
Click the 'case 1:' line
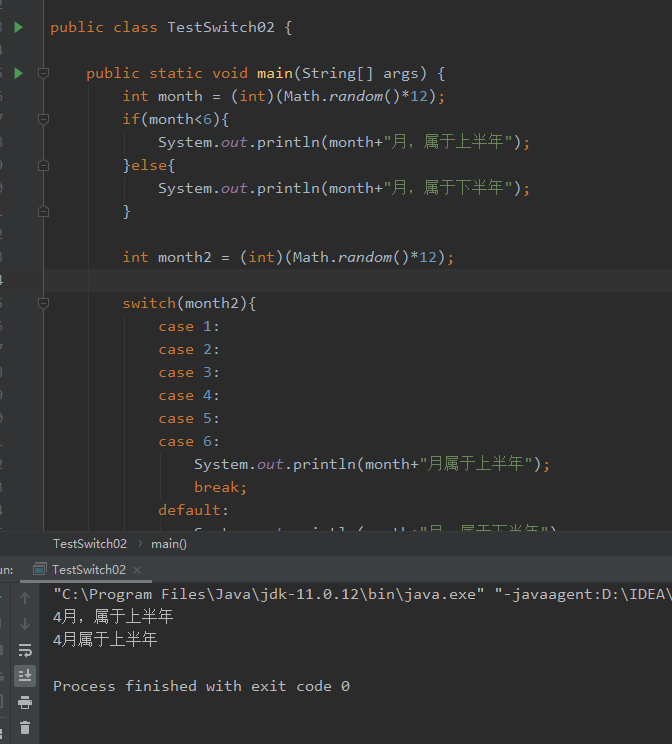(x=189, y=326)
